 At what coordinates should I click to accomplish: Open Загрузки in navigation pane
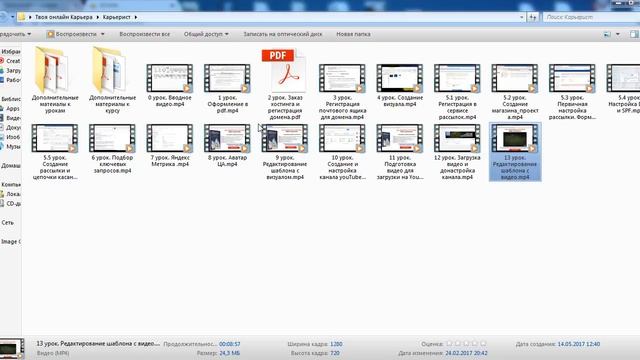pos(10,70)
